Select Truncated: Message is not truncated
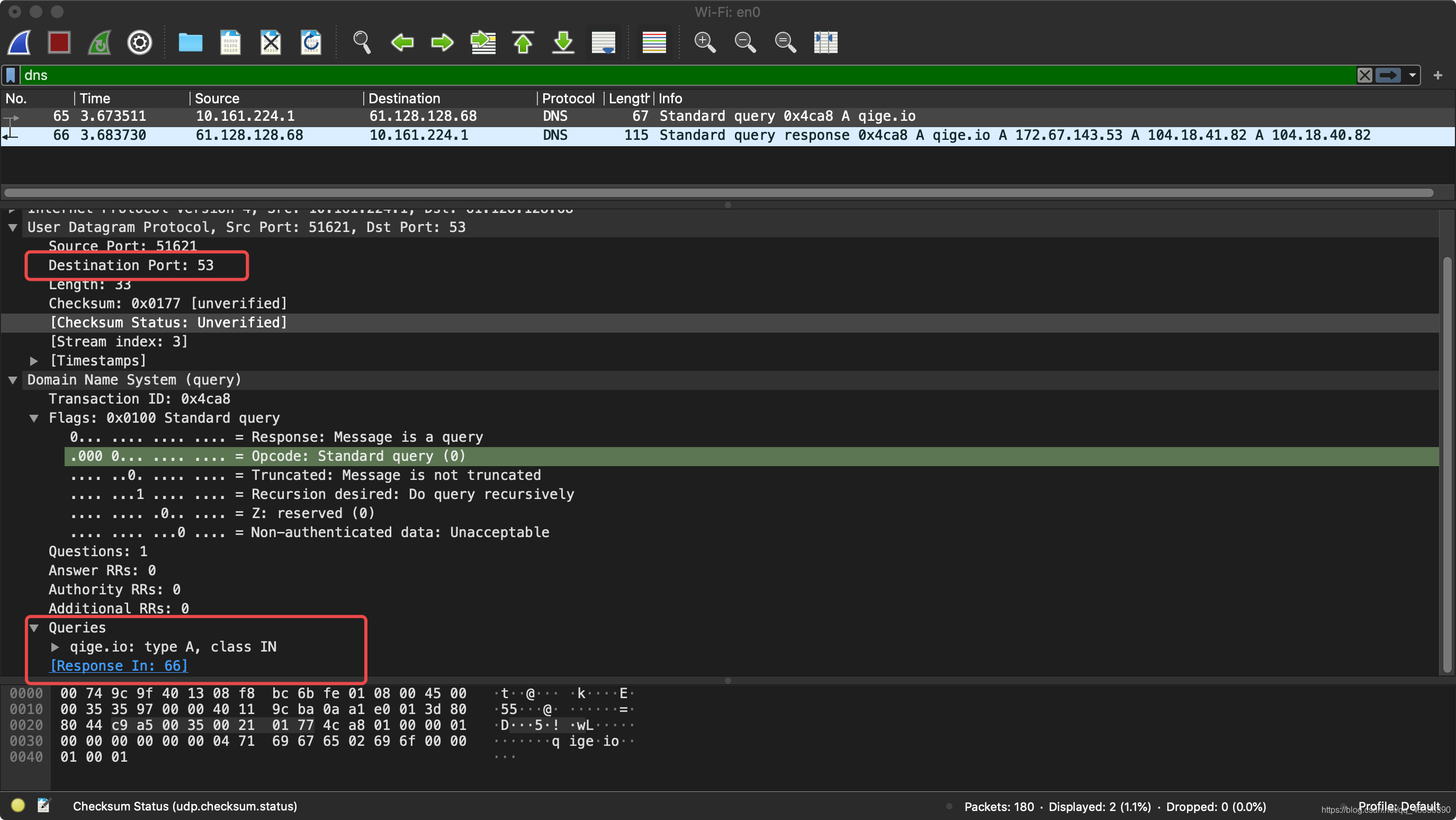Image resolution: width=1456 pixels, height=820 pixels. pyautogui.click(x=306, y=475)
